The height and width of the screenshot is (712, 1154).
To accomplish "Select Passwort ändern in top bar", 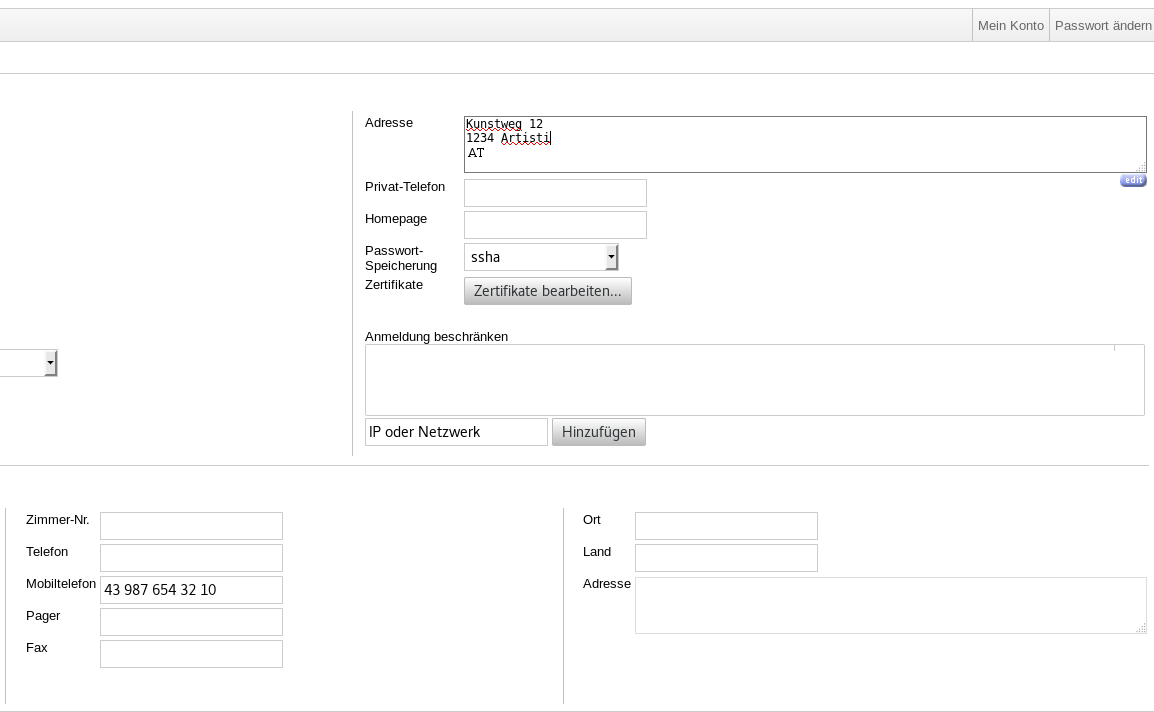I will [1102, 25].
